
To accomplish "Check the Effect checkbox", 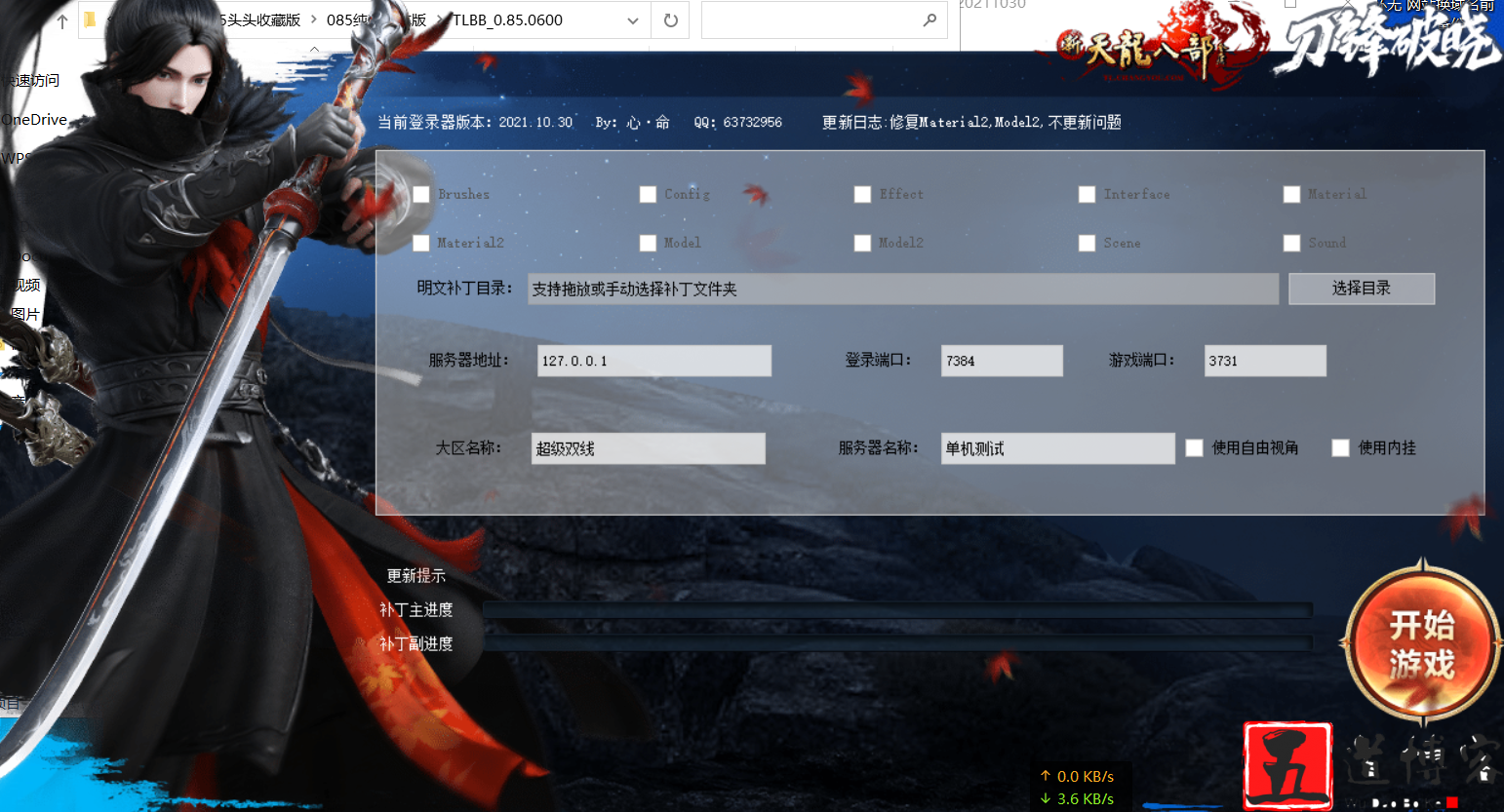I will coord(862,194).
